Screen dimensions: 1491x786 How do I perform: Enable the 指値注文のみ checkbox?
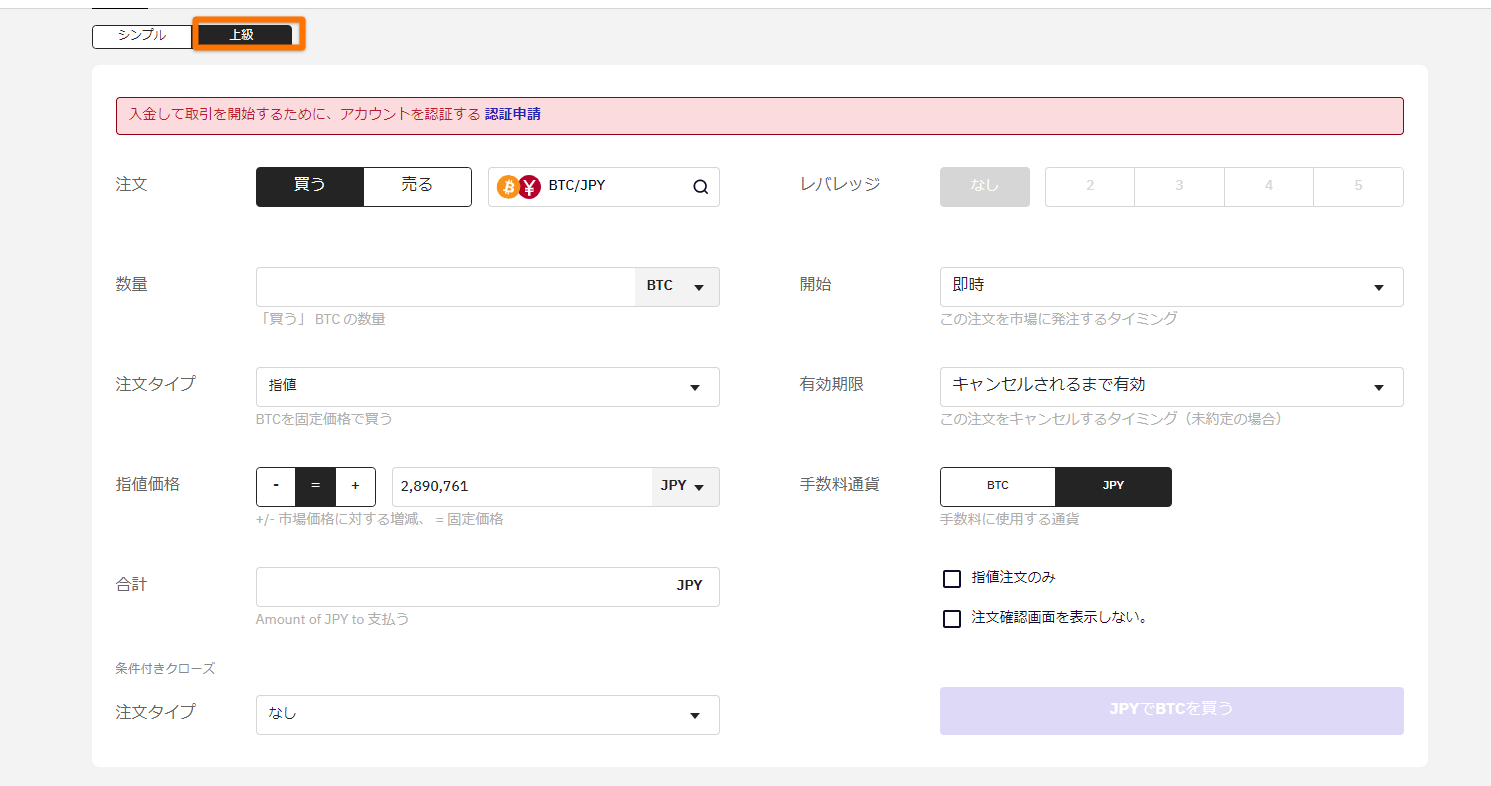952,579
